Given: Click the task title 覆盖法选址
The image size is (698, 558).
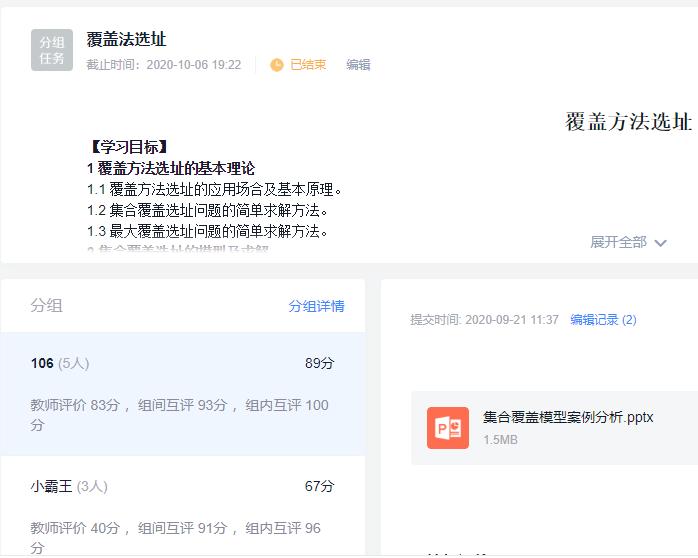Looking at the screenshot, I should [x=126, y=40].
